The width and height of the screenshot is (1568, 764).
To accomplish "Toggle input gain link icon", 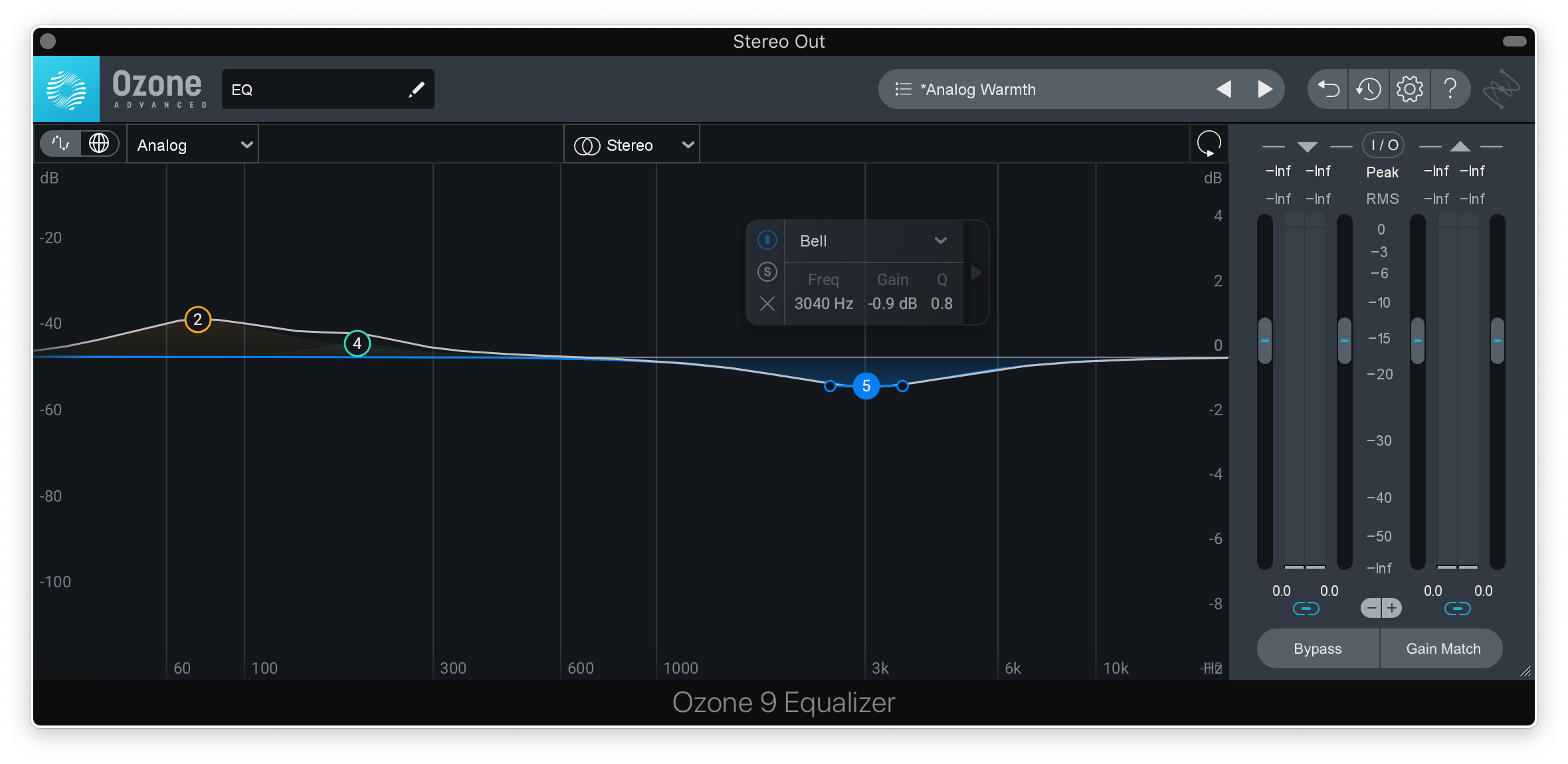I will (1306, 609).
